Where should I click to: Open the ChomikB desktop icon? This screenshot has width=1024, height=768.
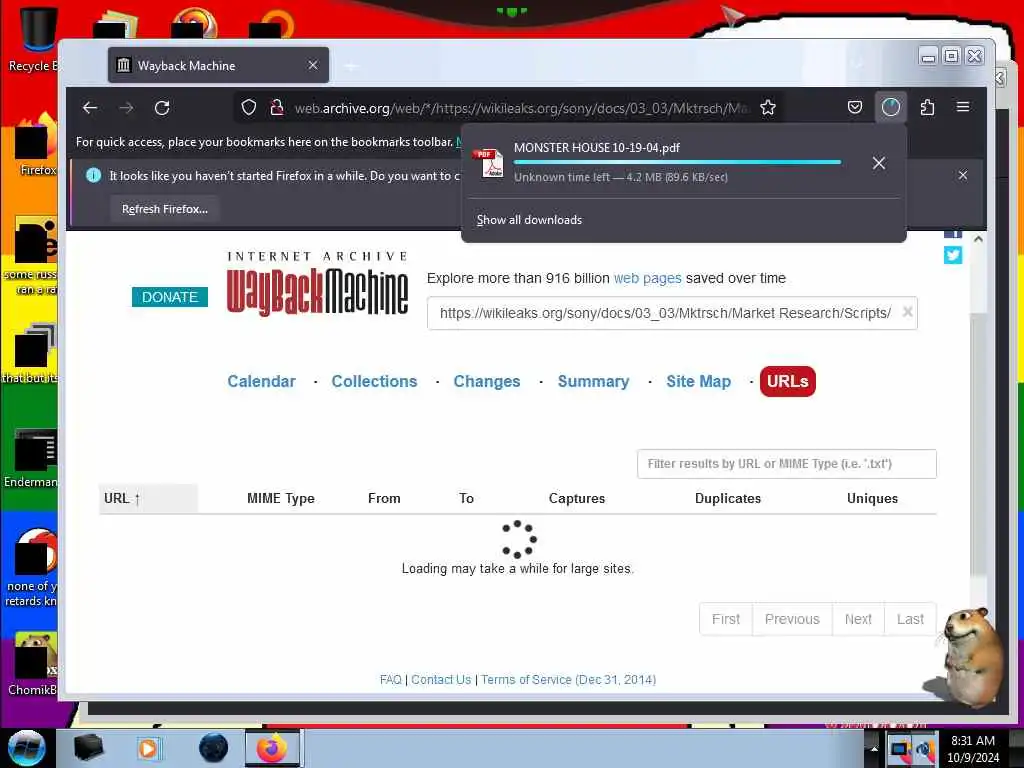click(x=33, y=663)
